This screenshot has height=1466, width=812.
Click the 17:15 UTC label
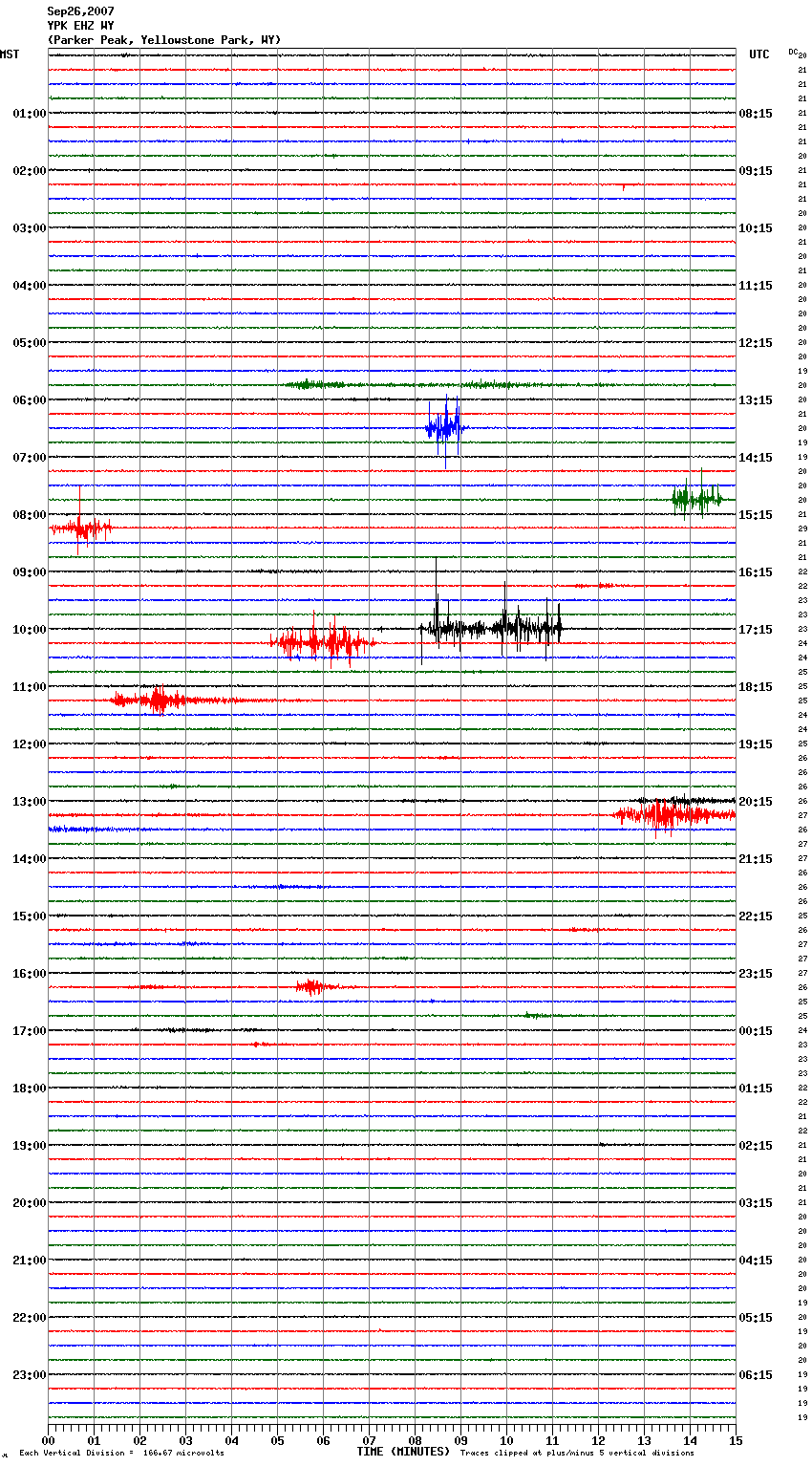click(756, 630)
